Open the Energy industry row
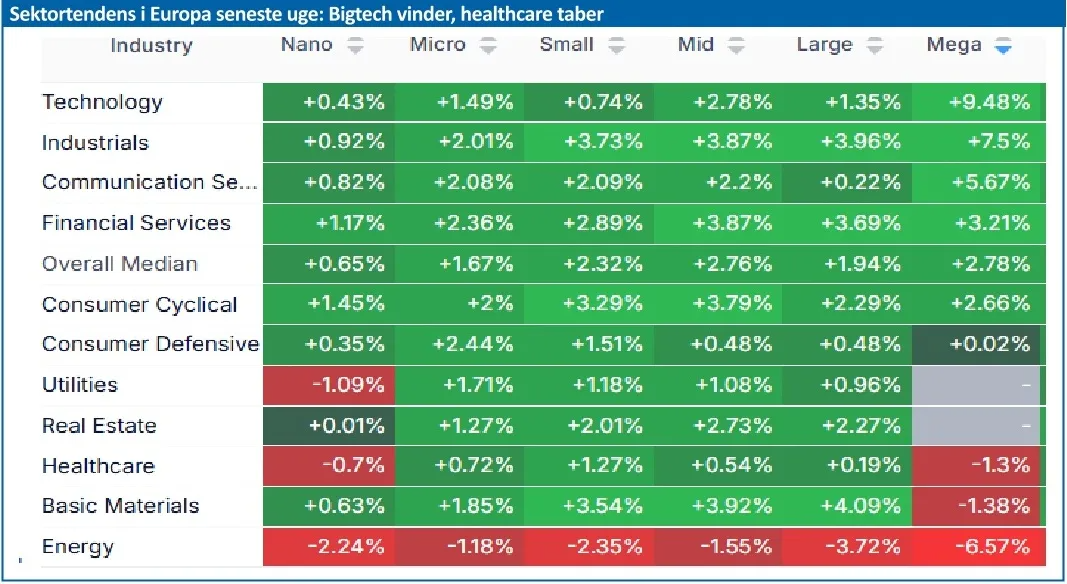 (78, 547)
